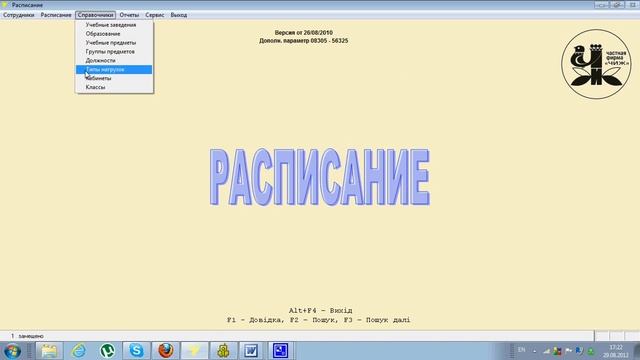Open the yellow figure taskbar application
The width and height of the screenshot is (640, 360).
pos(223,351)
